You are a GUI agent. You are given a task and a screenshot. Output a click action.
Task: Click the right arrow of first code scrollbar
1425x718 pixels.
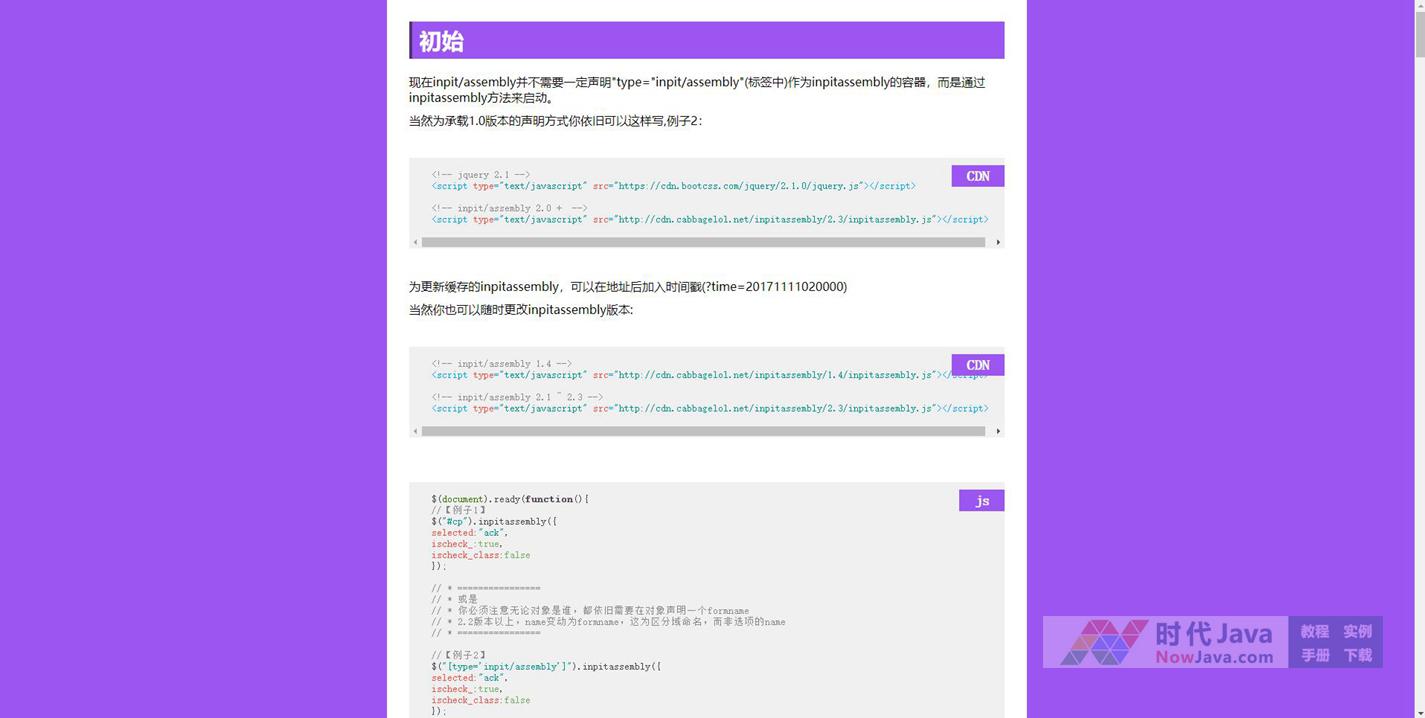(x=998, y=242)
